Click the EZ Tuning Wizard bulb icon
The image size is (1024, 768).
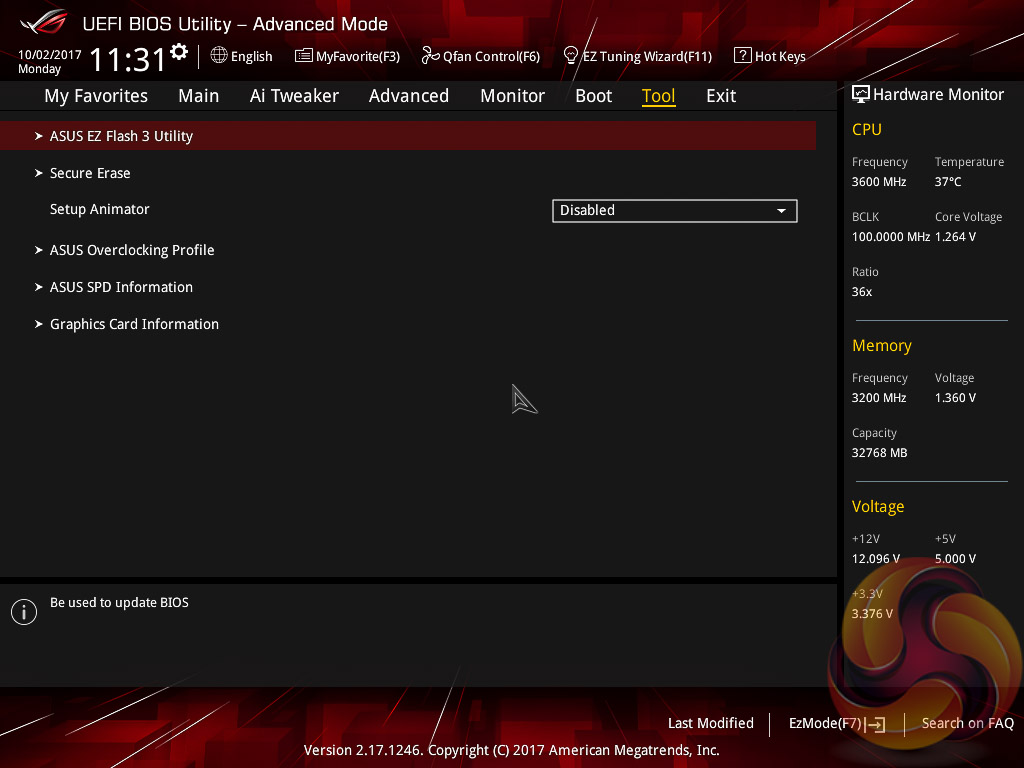(x=571, y=55)
